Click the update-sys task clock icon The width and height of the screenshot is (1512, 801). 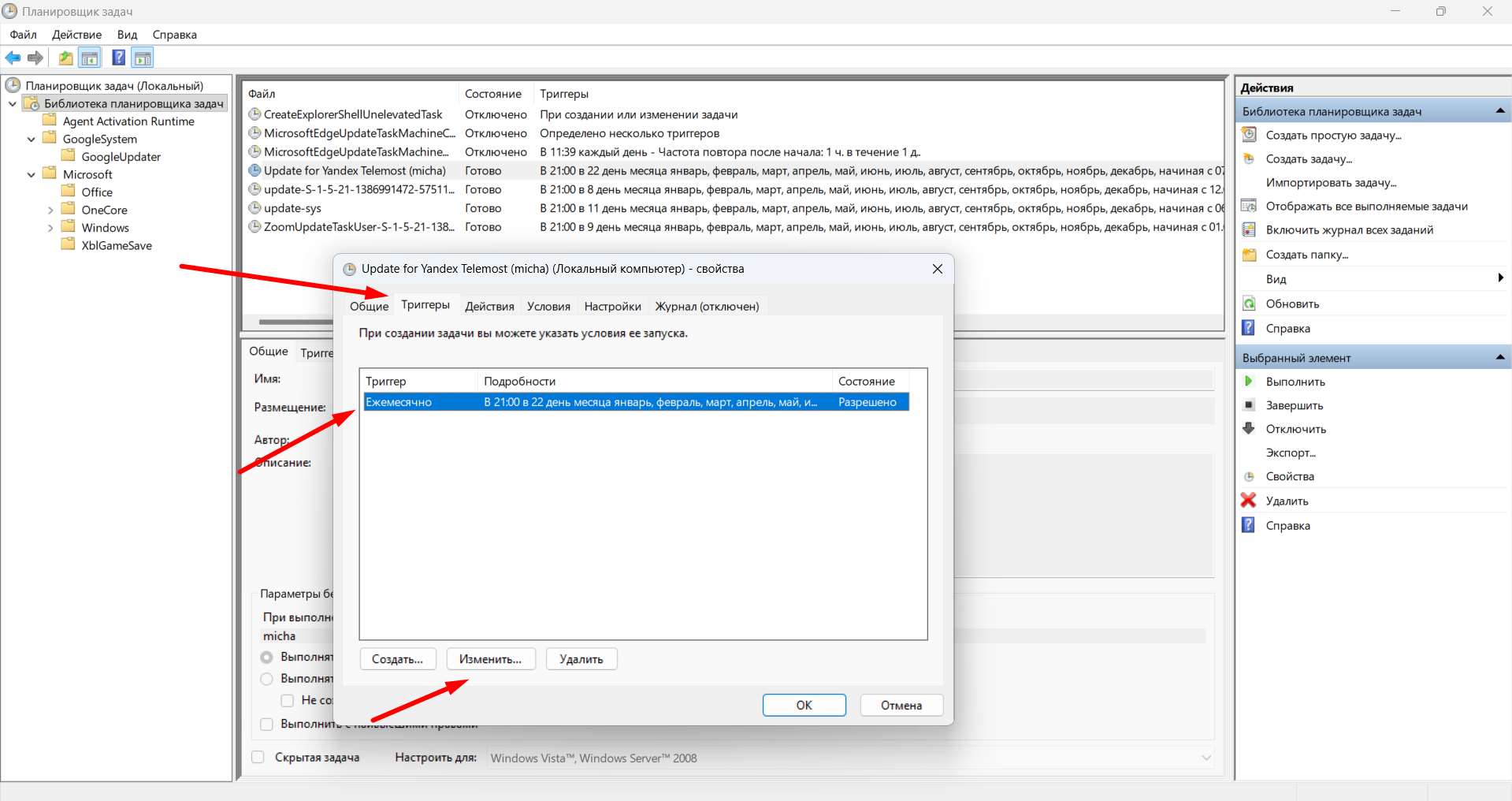coord(254,208)
